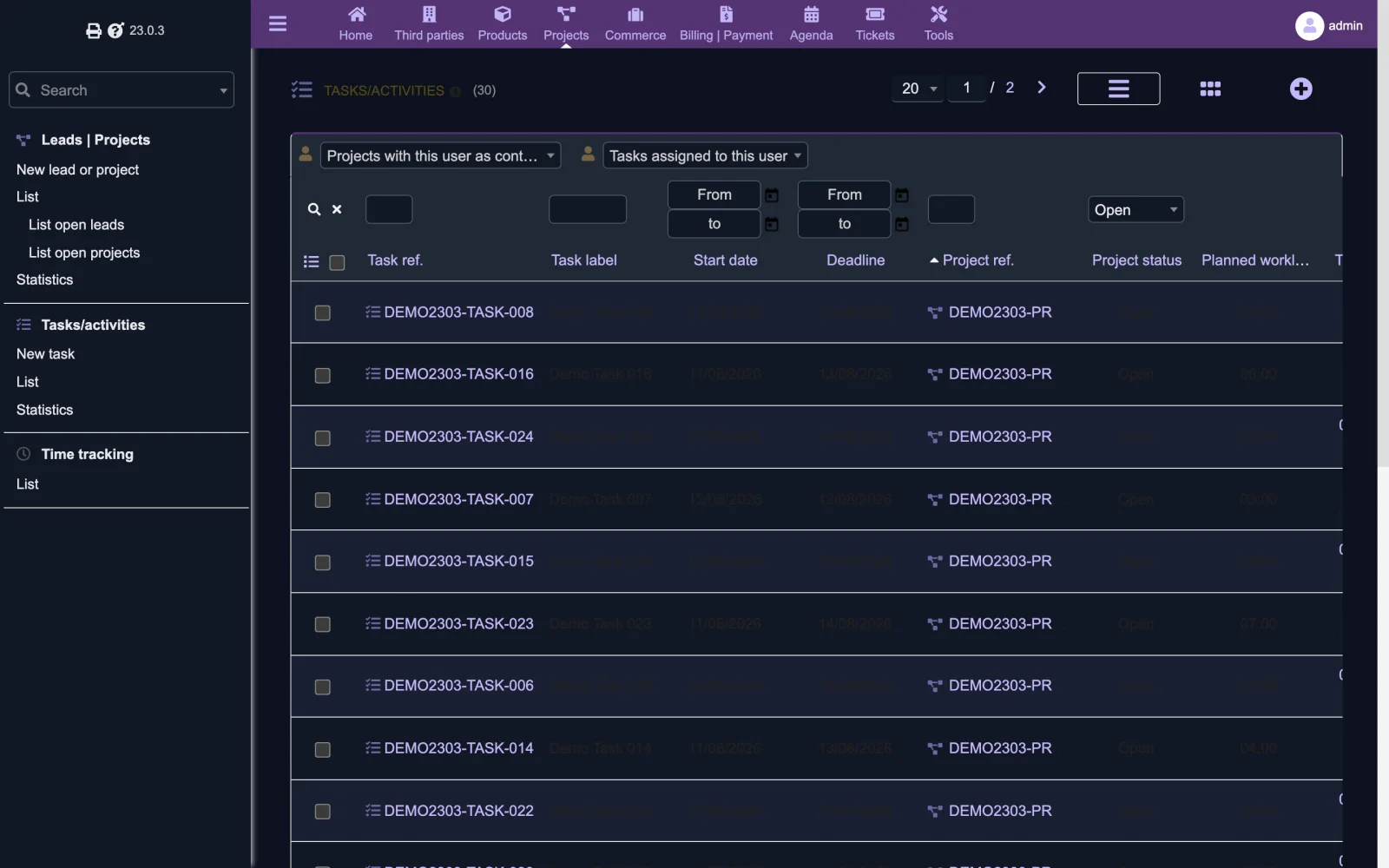The height and width of the screenshot is (868, 1389).
Task: Toggle the hamburger menu in top bar
Action: (278, 23)
